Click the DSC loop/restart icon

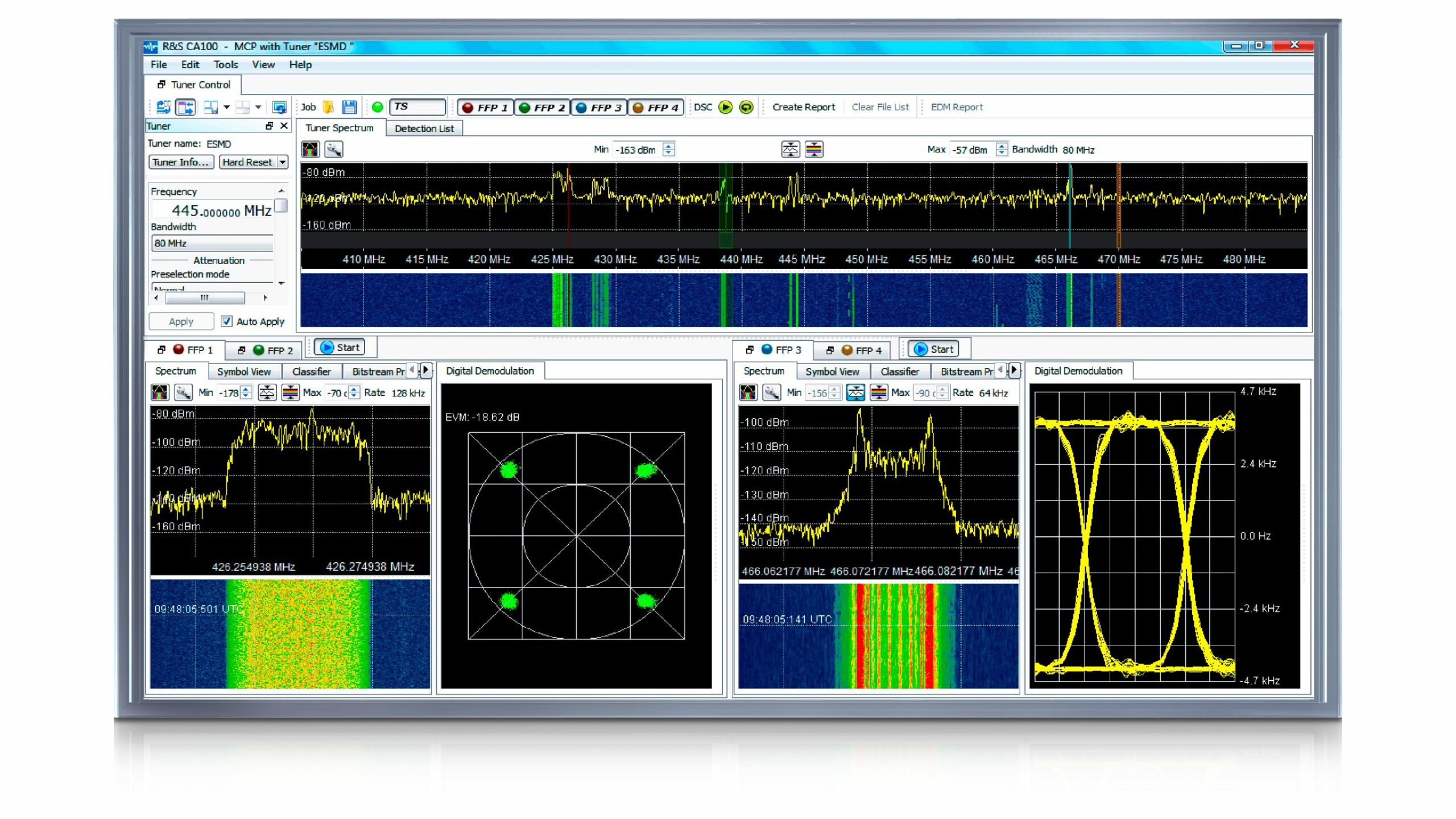[746, 107]
